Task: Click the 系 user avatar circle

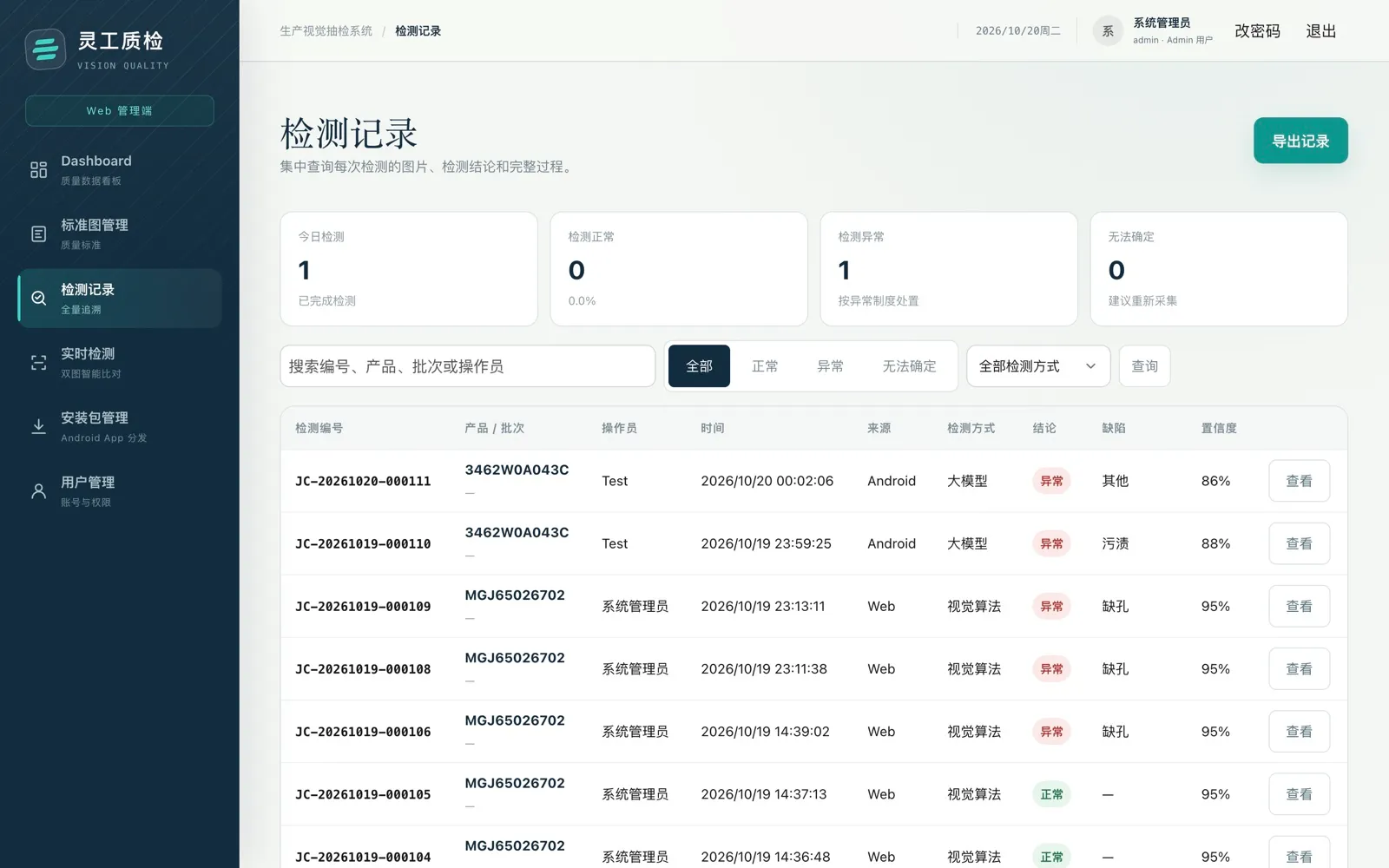Action: pos(1108,31)
